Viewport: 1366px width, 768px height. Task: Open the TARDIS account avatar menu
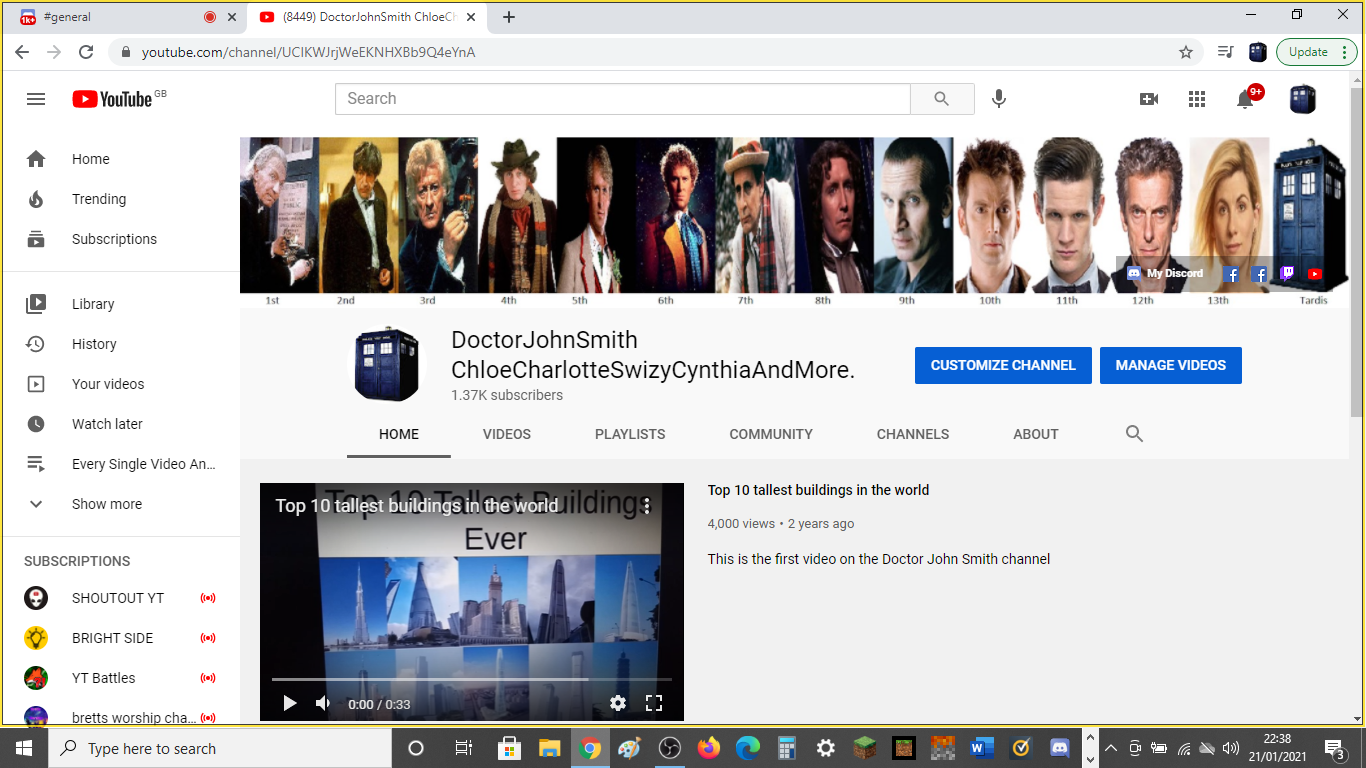click(x=1303, y=99)
